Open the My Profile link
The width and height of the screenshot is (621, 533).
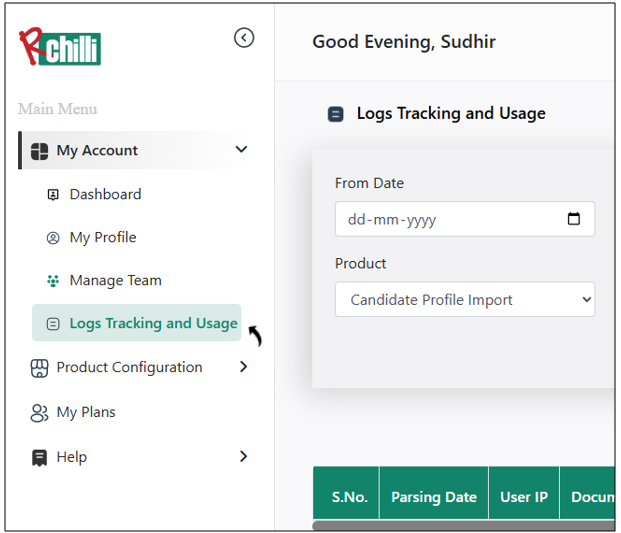(103, 238)
